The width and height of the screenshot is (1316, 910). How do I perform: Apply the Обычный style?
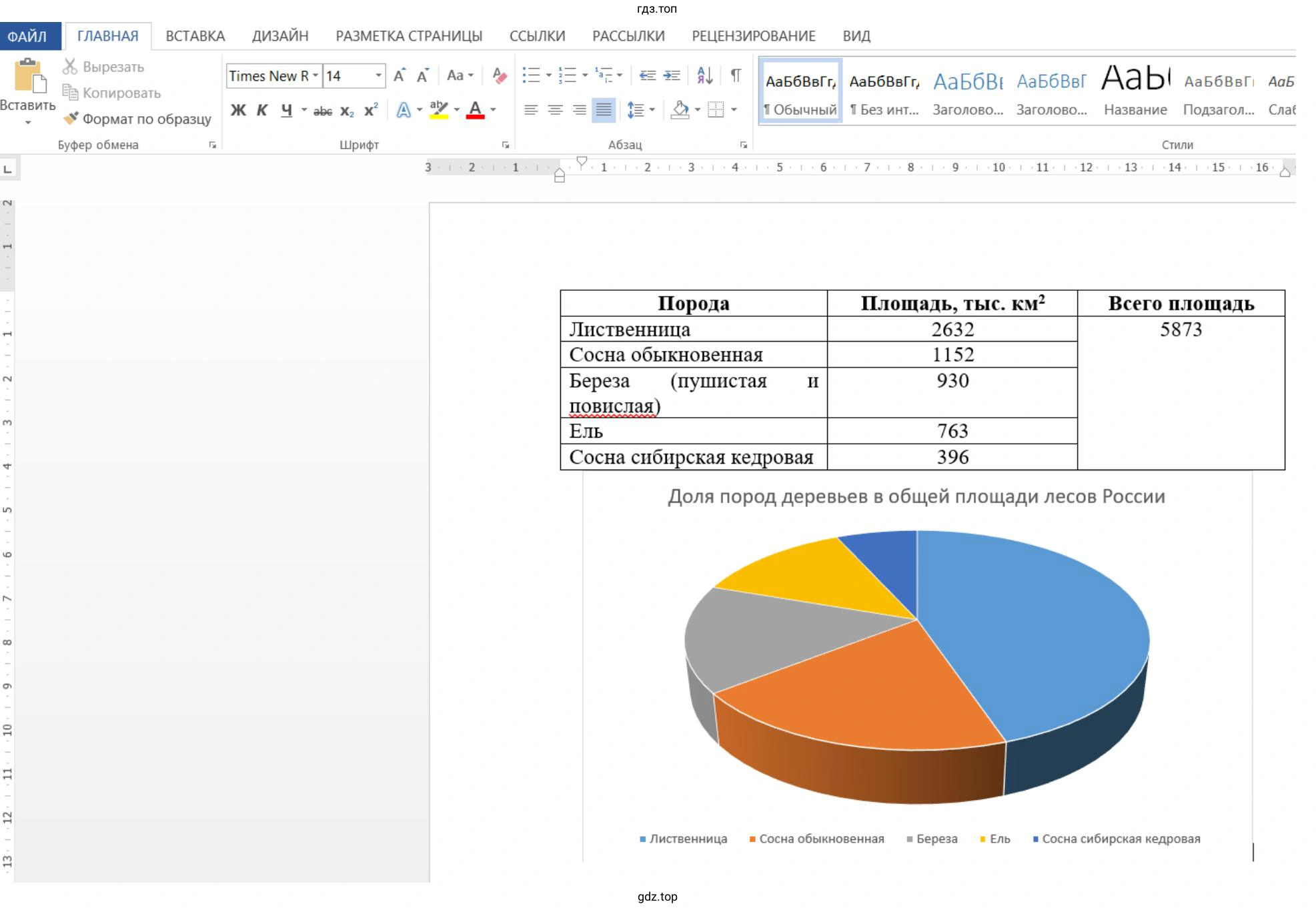pos(800,91)
